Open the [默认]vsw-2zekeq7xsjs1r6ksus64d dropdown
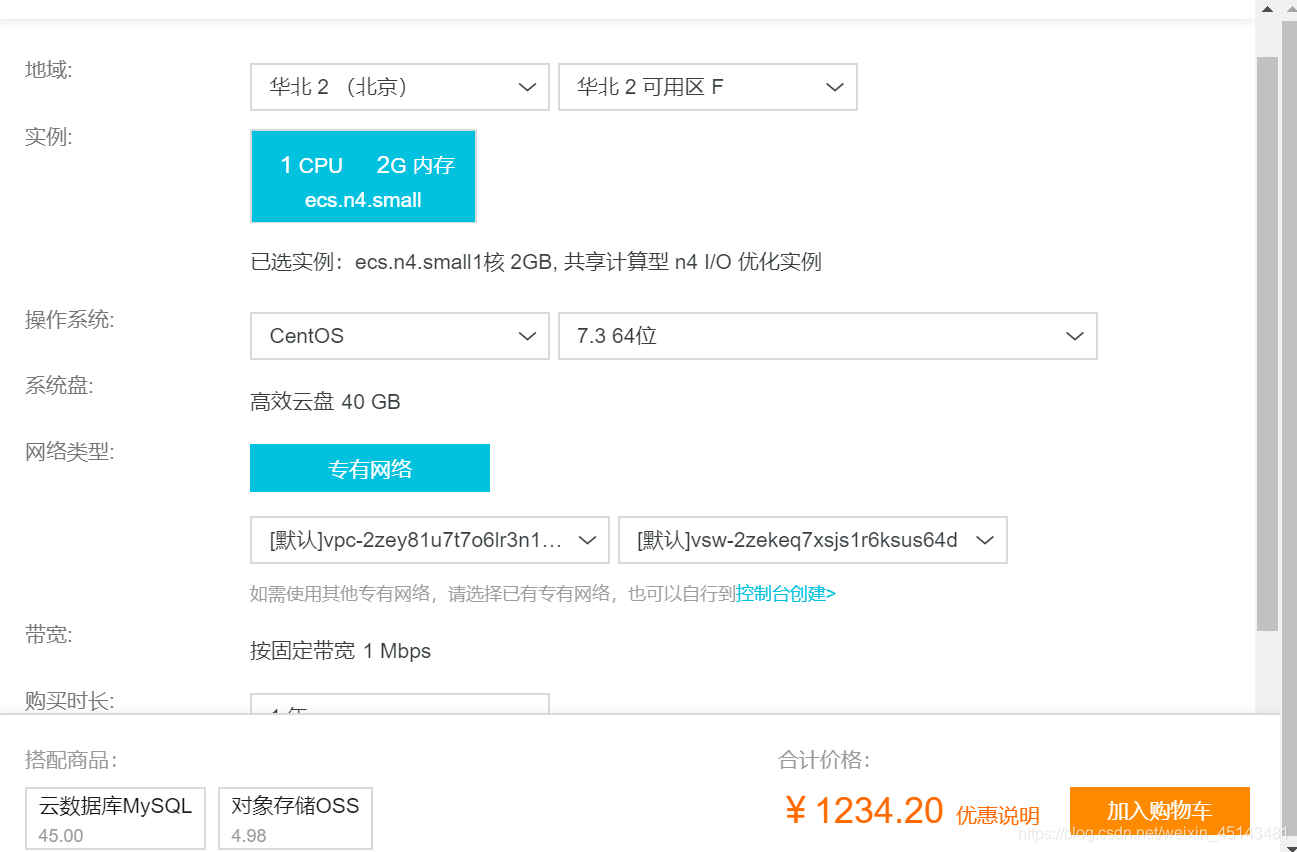1297x852 pixels. pos(813,540)
